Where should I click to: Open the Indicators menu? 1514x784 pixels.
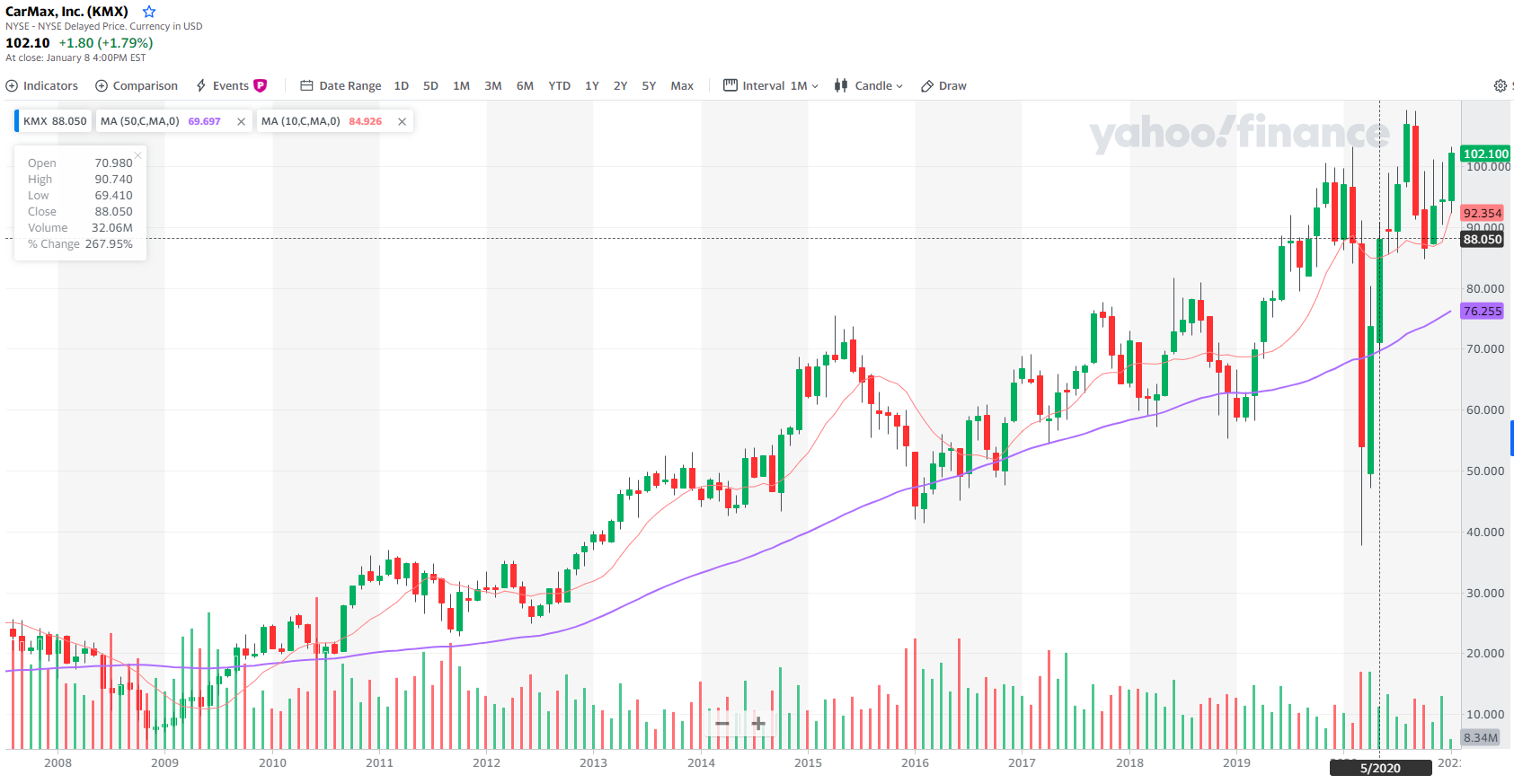[42, 86]
